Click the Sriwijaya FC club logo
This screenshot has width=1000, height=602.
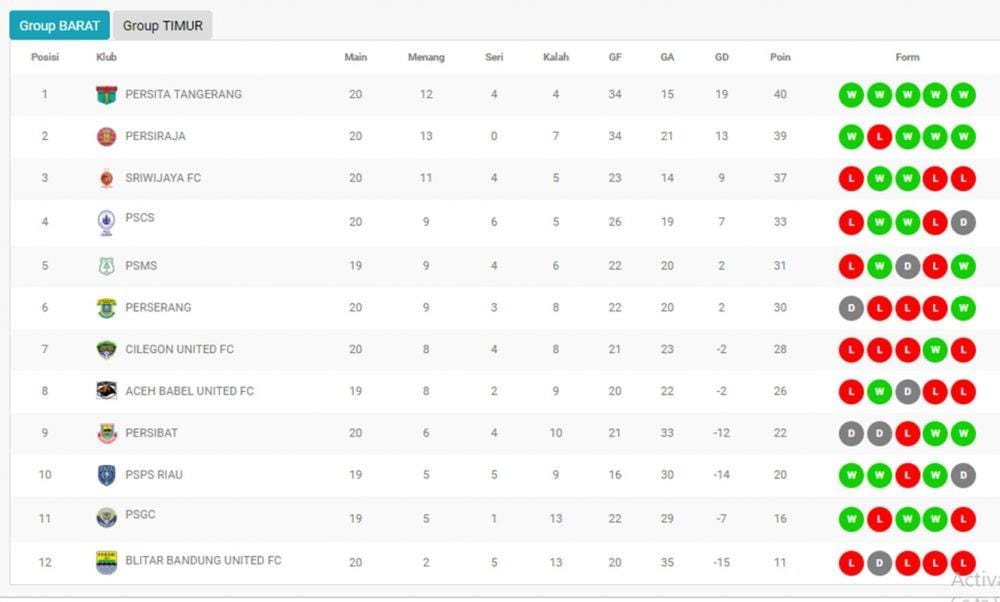106,179
